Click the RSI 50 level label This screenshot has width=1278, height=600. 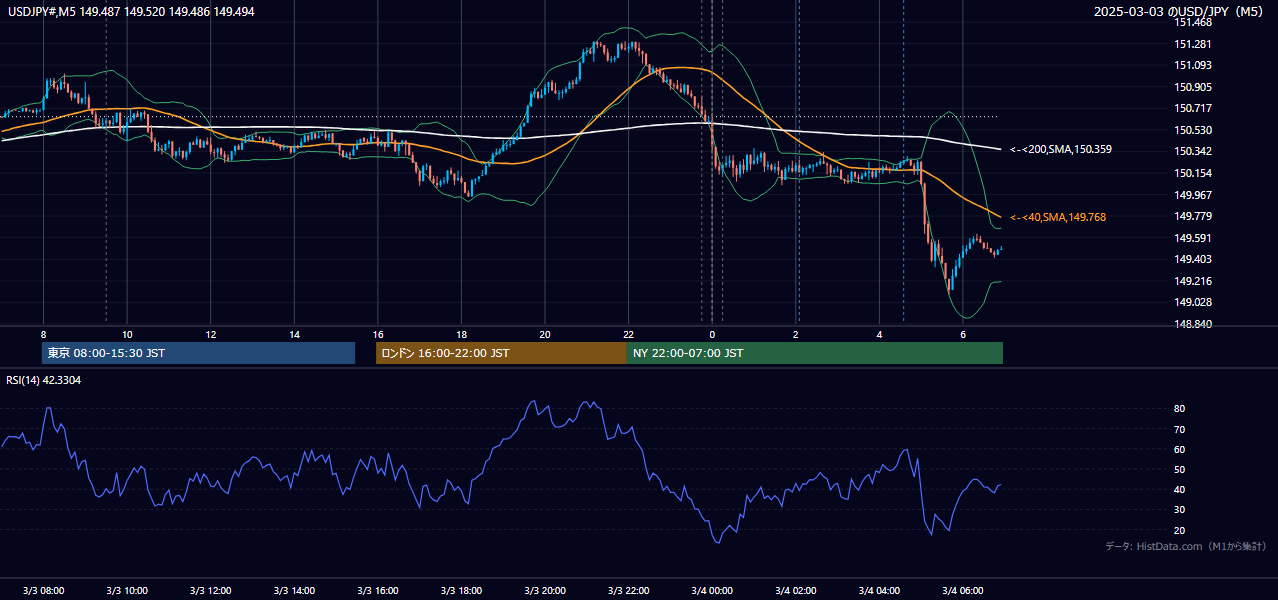tap(1180, 469)
